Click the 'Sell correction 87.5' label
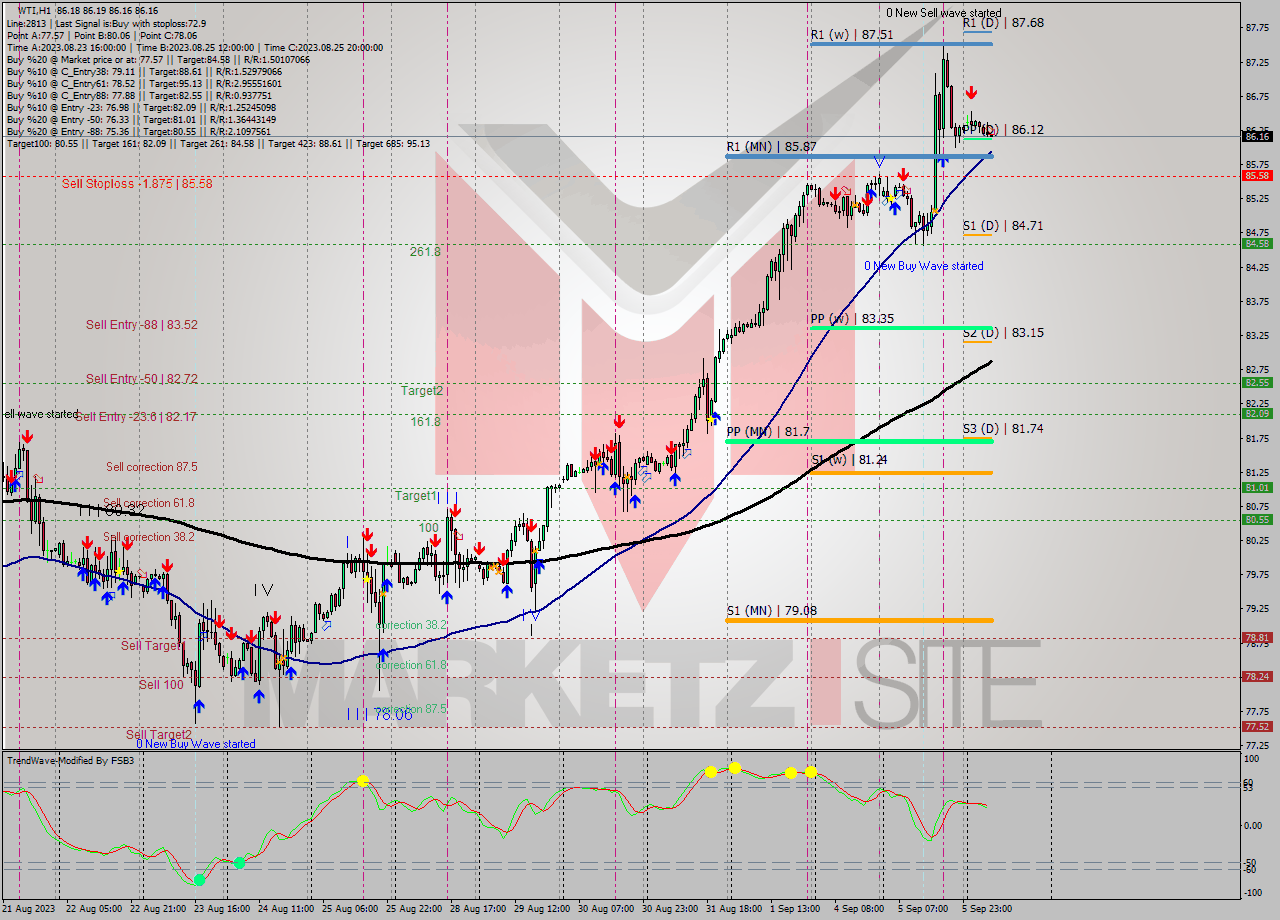Image resolution: width=1280 pixels, height=920 pixels. click(152, 467)
